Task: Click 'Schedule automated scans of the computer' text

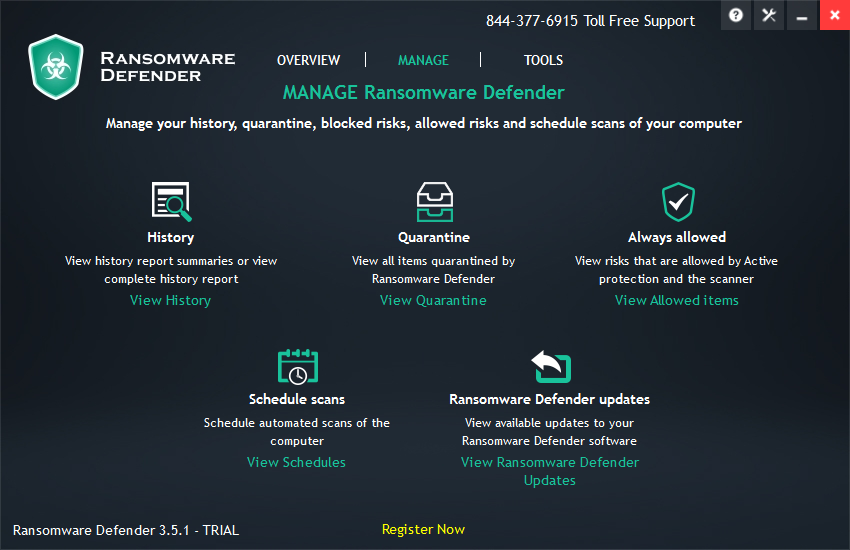Action: coord(297,432)
